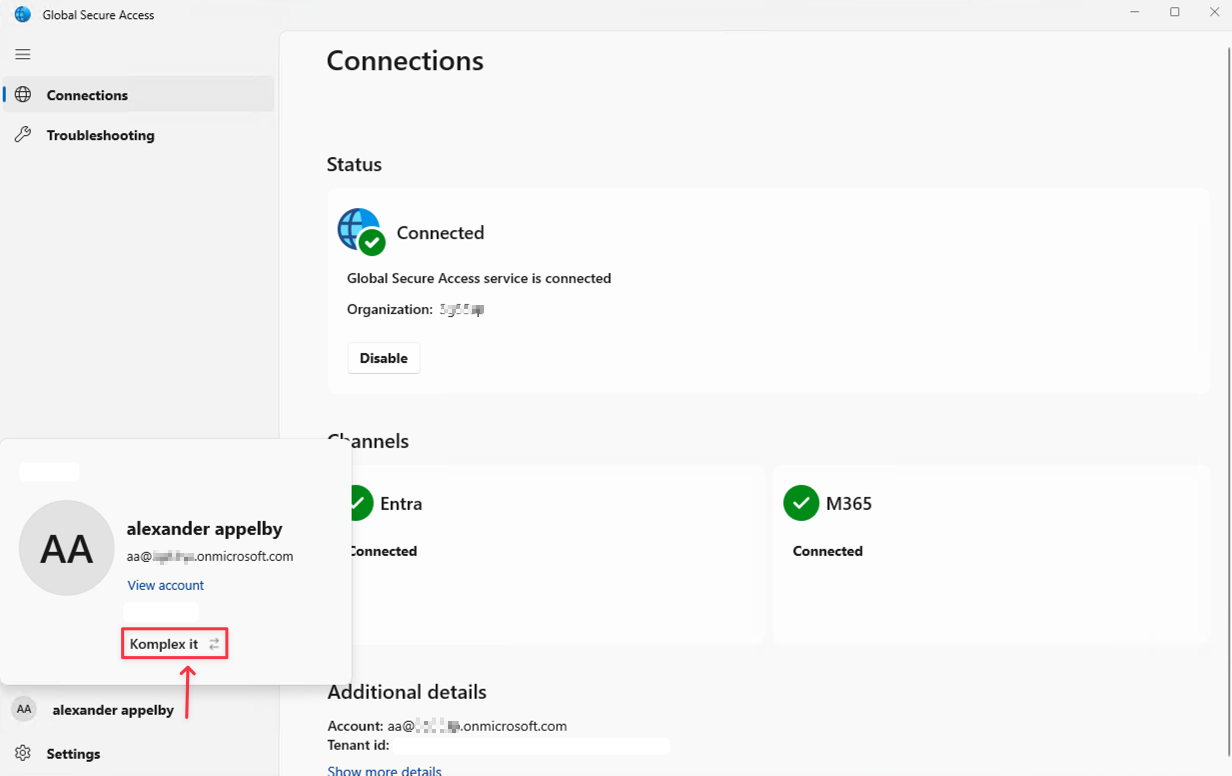The height and width of the screenshot is (776, 1232).
Task: Disable the Global Secure Access connection
Action: [383, 358]
